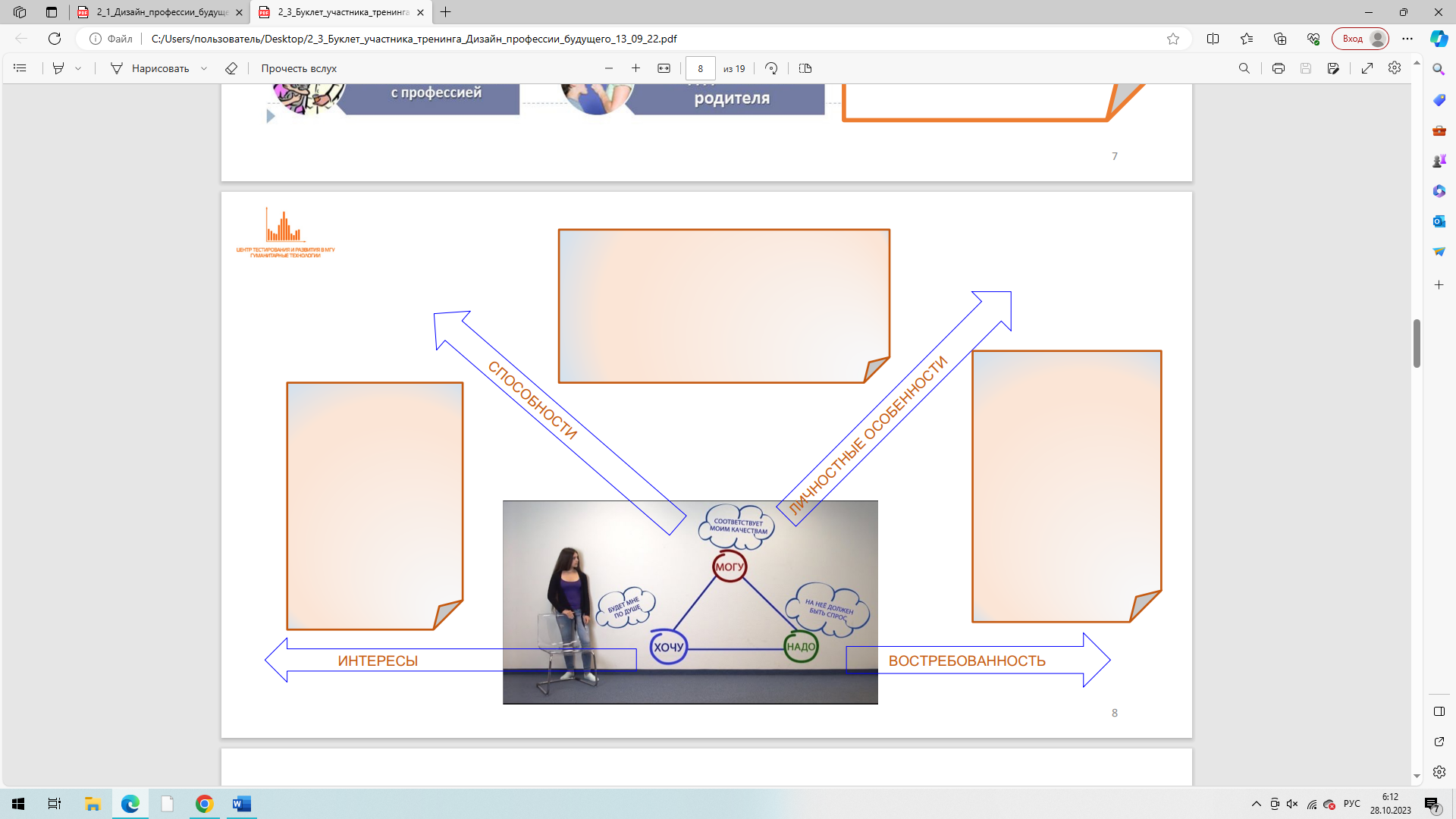Open the shopping tag sidebar icon
The height and width of the screenshot is (819, 1456).
[x=1439, y=100]
